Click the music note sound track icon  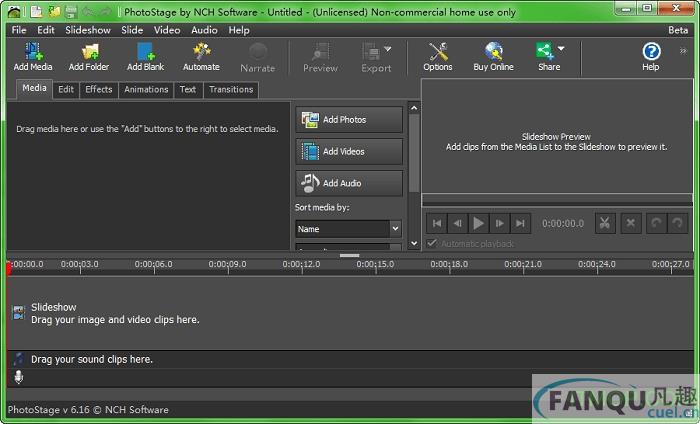(18, 358)
